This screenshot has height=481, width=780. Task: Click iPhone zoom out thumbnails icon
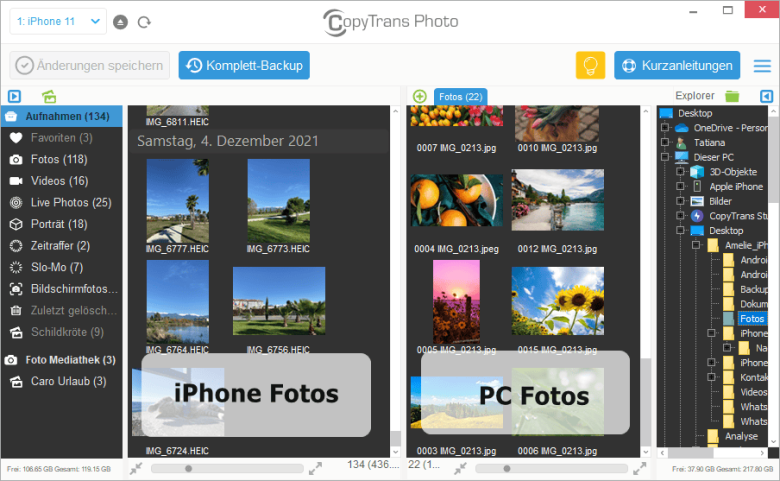pos(136,469)
